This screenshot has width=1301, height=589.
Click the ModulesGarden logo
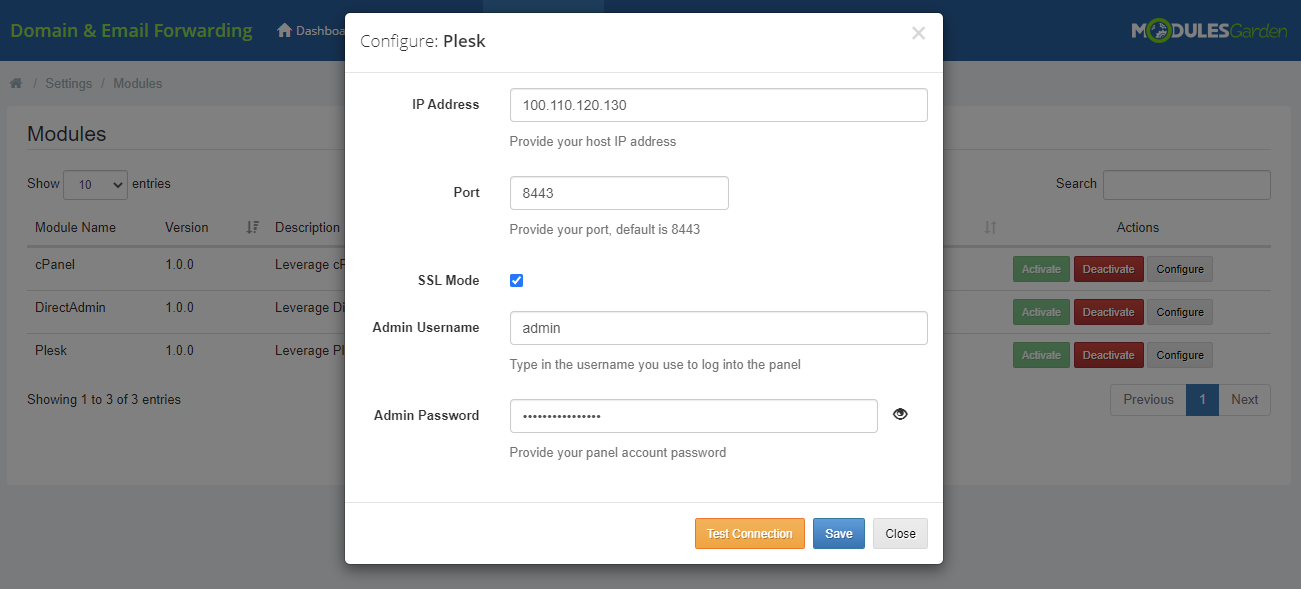1209,30
